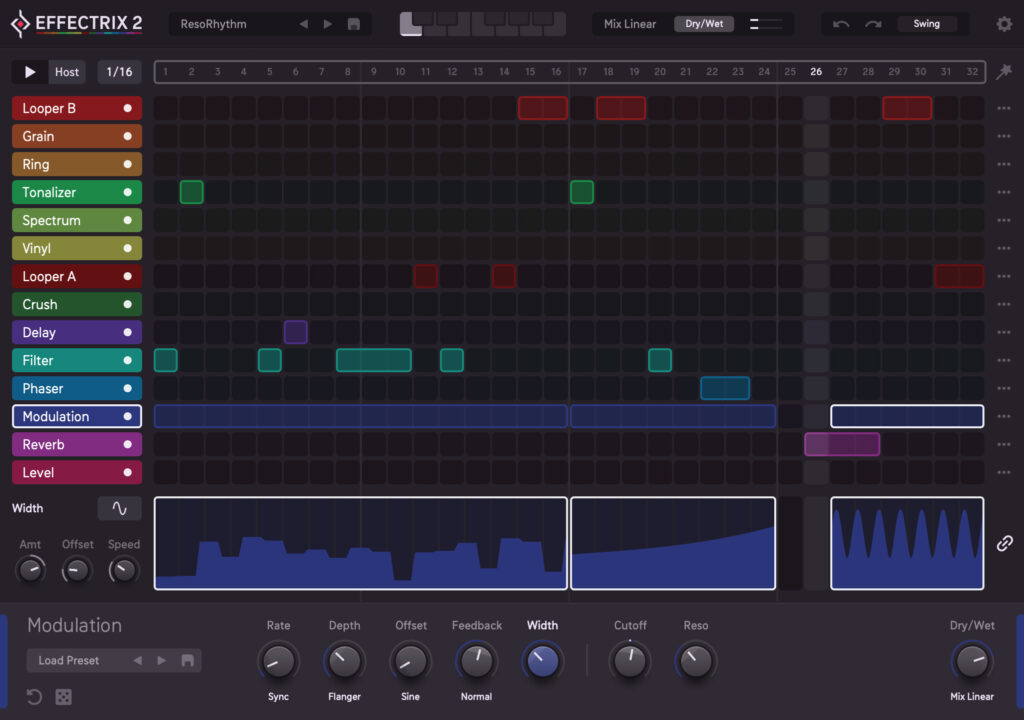Open the next preset with the right arrow

[328, 23]
